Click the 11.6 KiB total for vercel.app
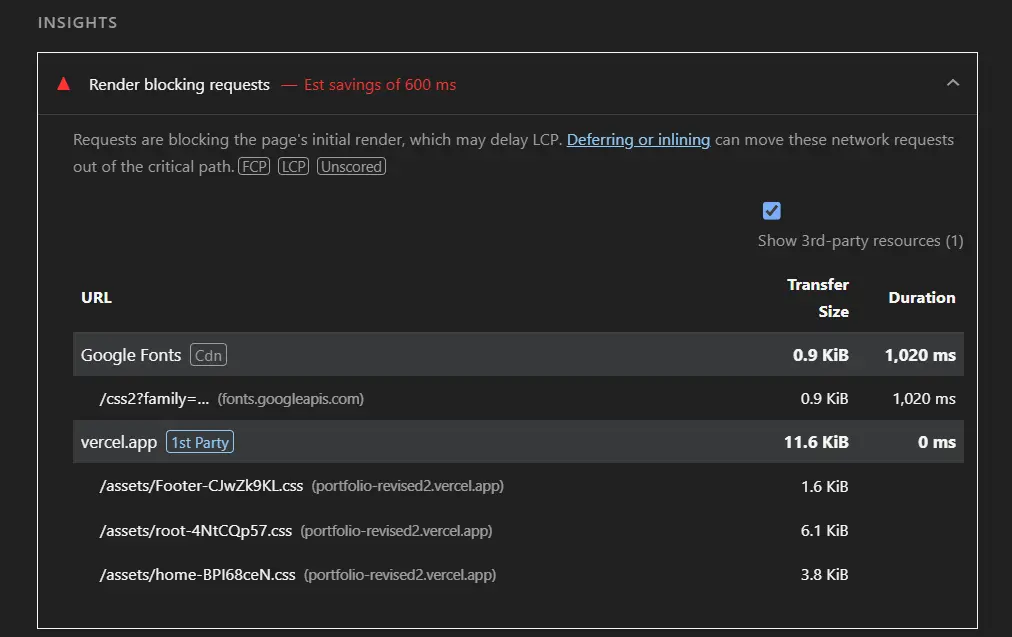Image resolution: width=1012 pixels, height=637 pixels. [x=816, y=442]
